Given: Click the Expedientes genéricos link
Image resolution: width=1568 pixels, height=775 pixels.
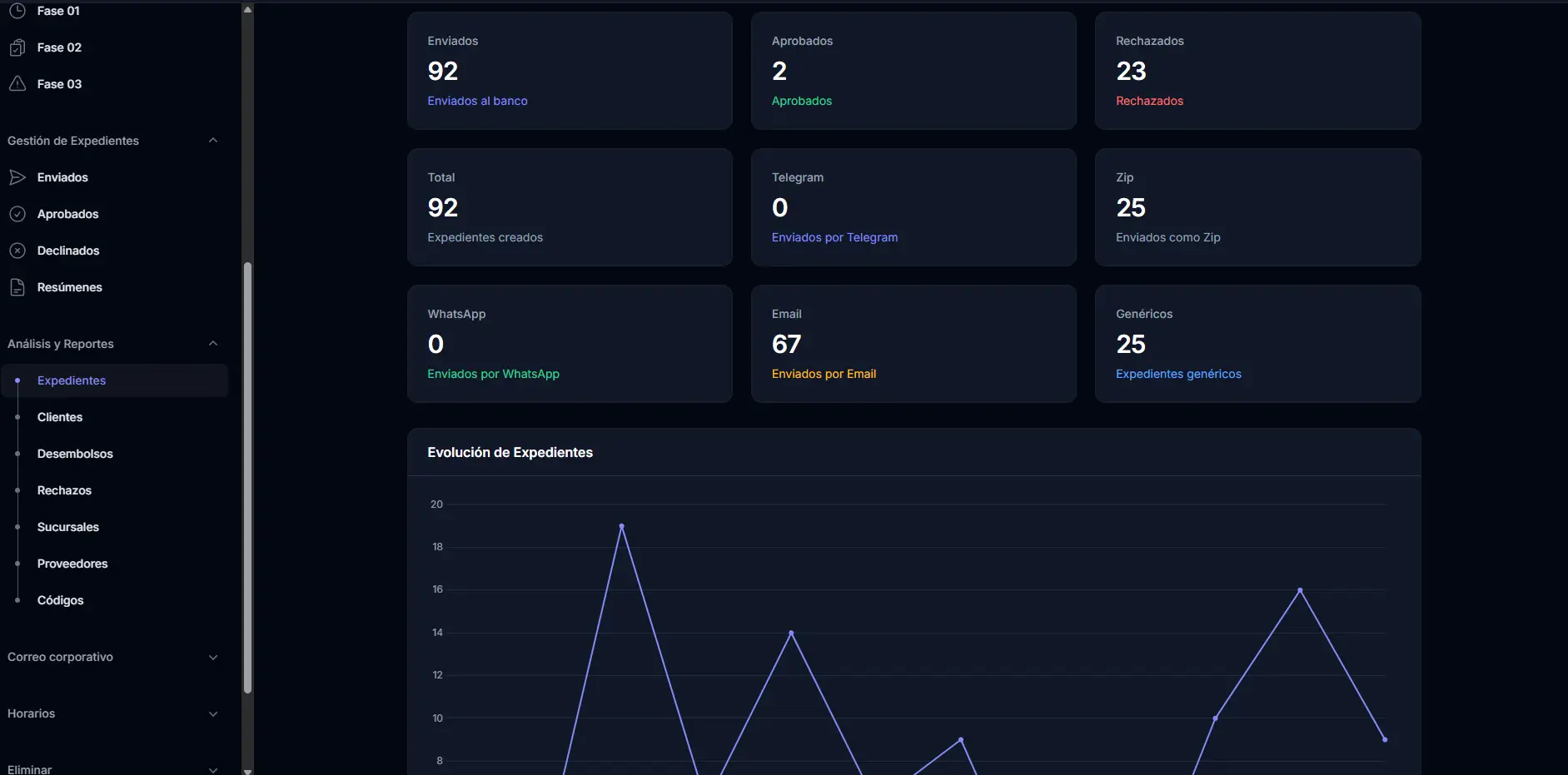Looking at the screenshot, I should point(1178,374).
